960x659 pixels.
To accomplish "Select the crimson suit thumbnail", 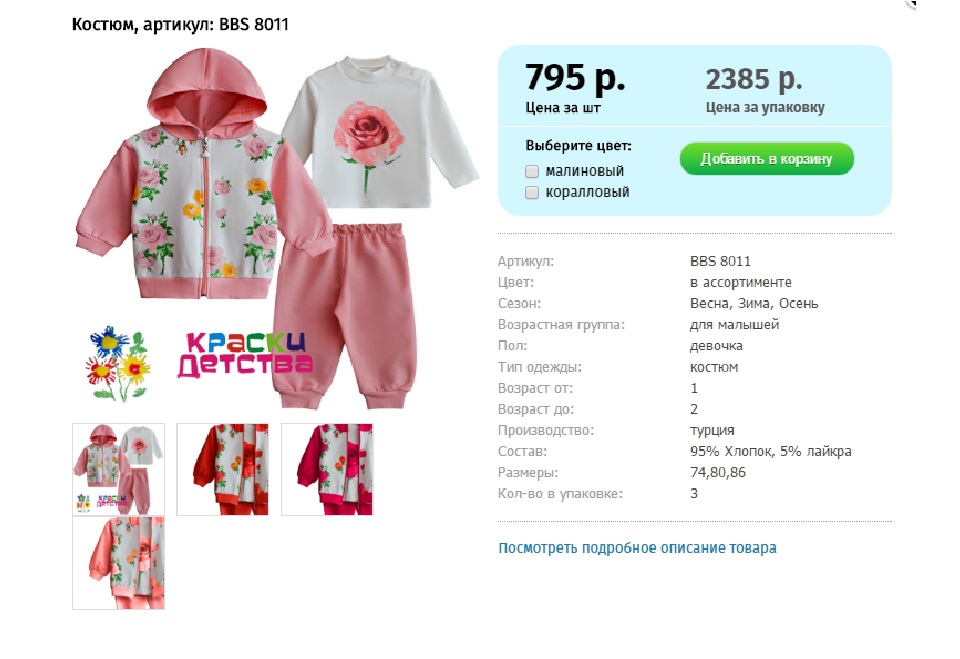I will [327, 469].
